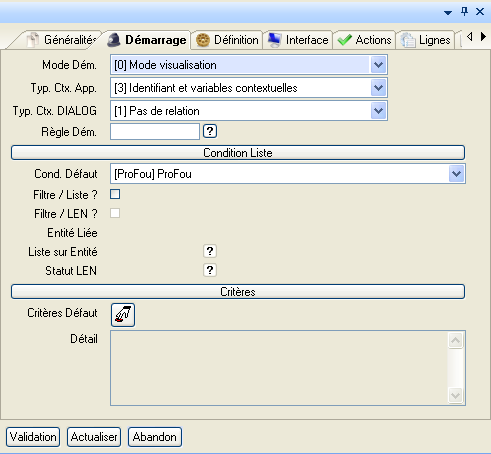491x454 pixels.
Task: Expand the Mode Dém. dropdown
Action: pos(378,65)
